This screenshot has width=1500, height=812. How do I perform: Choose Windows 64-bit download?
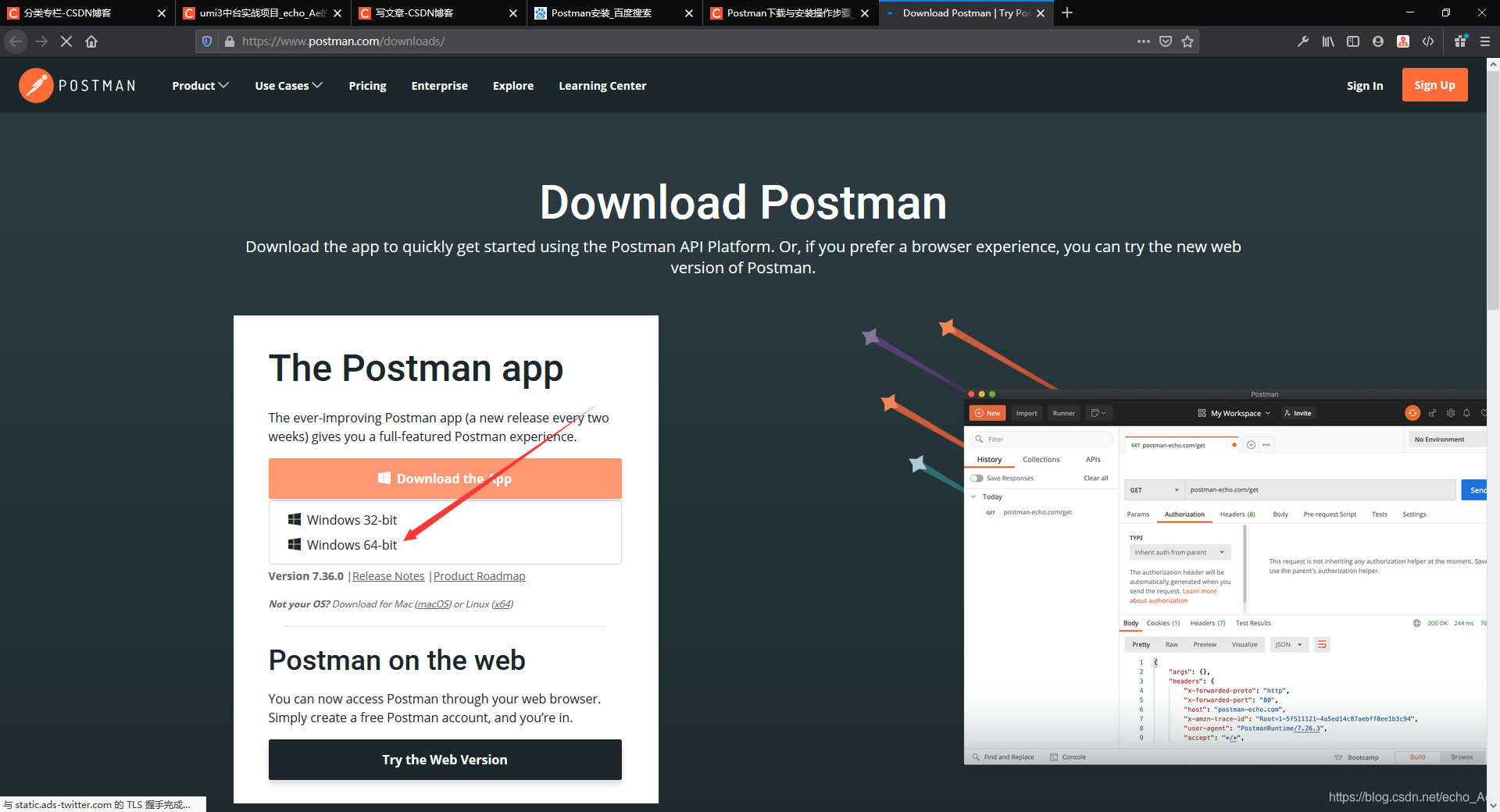click(x=352, y=545)
